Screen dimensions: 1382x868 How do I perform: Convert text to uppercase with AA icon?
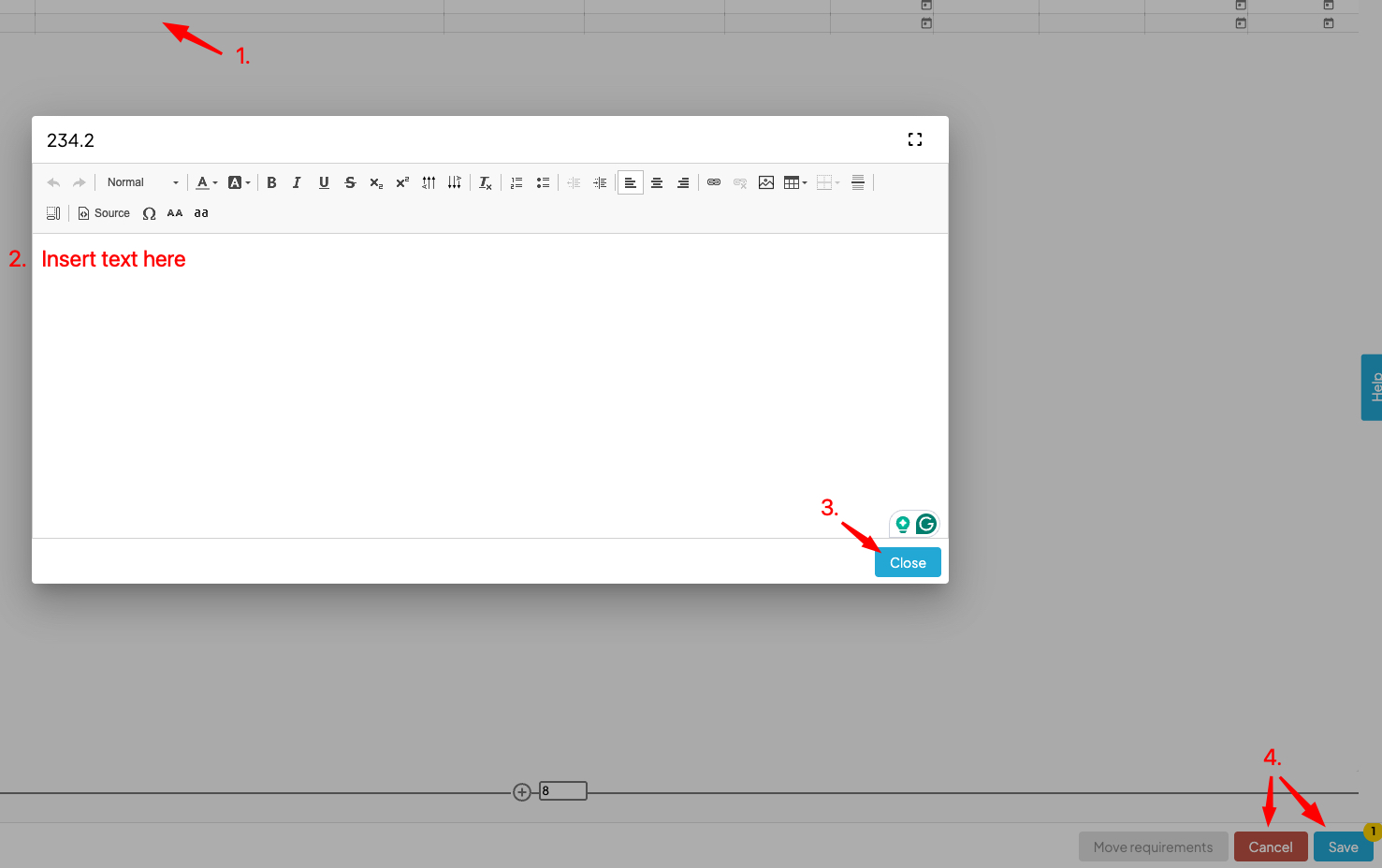click(175, 213)
